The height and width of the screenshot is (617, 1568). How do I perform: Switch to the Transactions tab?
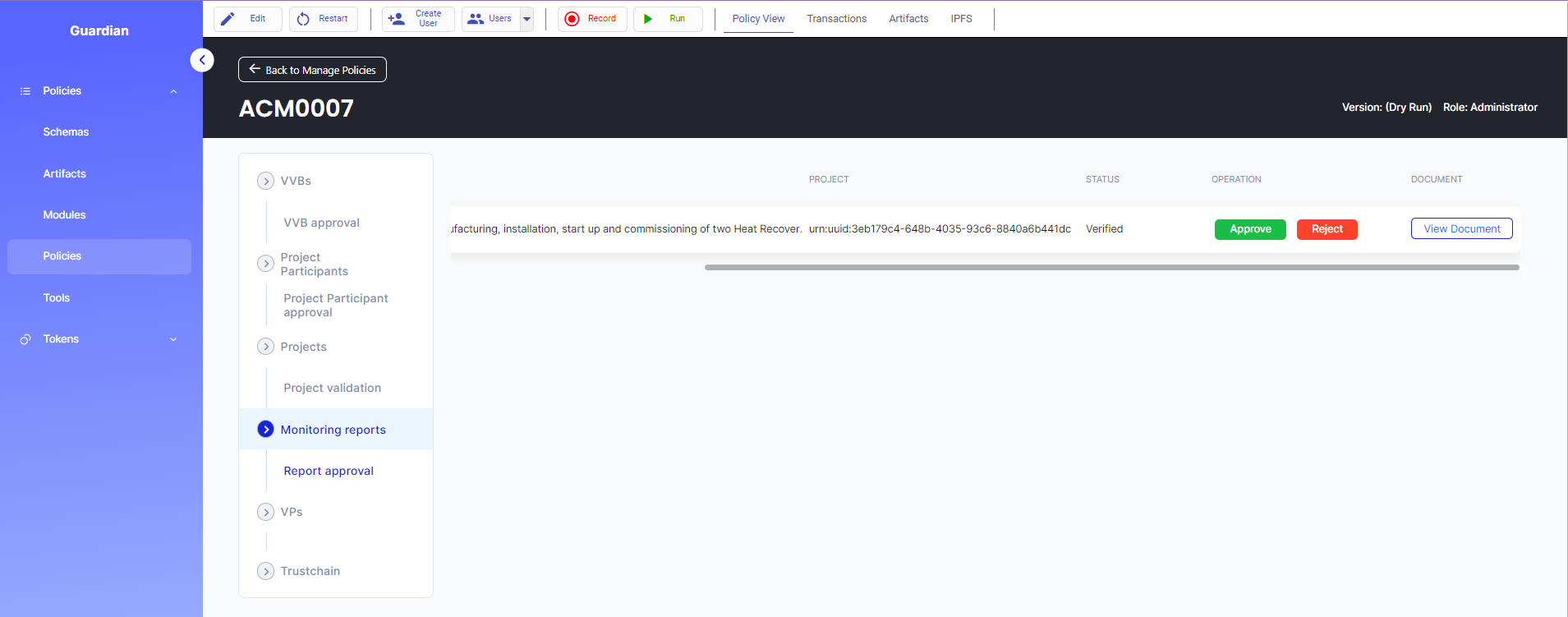click(x=836, y=19)
